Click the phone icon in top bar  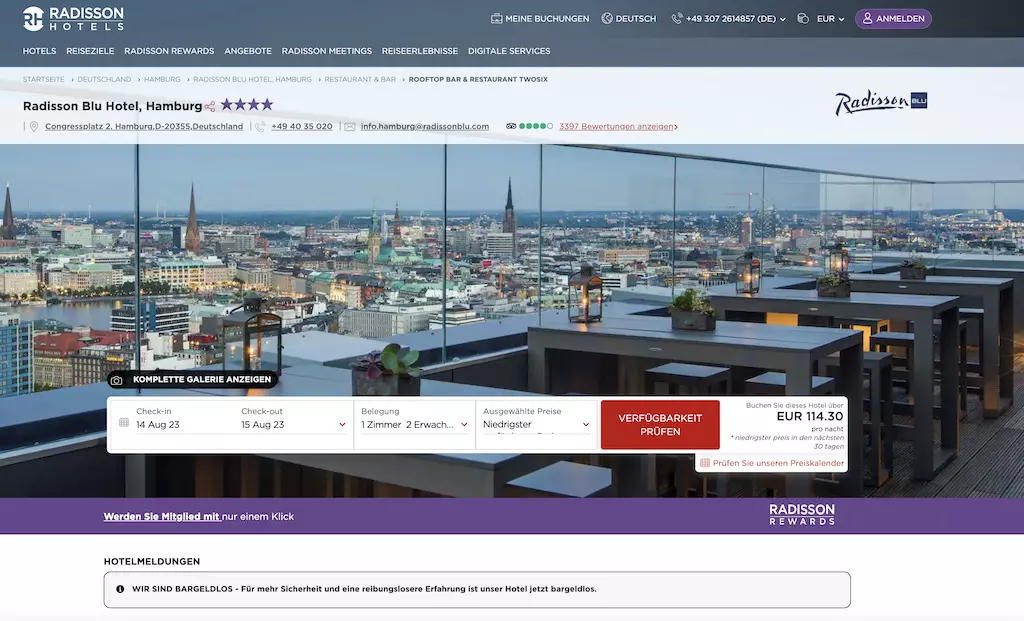[677, 19]
